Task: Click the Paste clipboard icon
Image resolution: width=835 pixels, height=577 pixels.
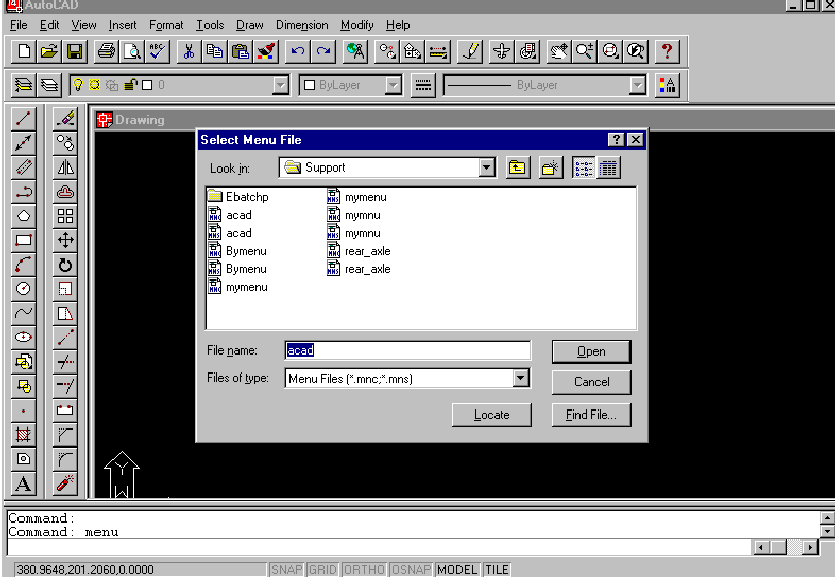Action: click(x=240, y=52)
